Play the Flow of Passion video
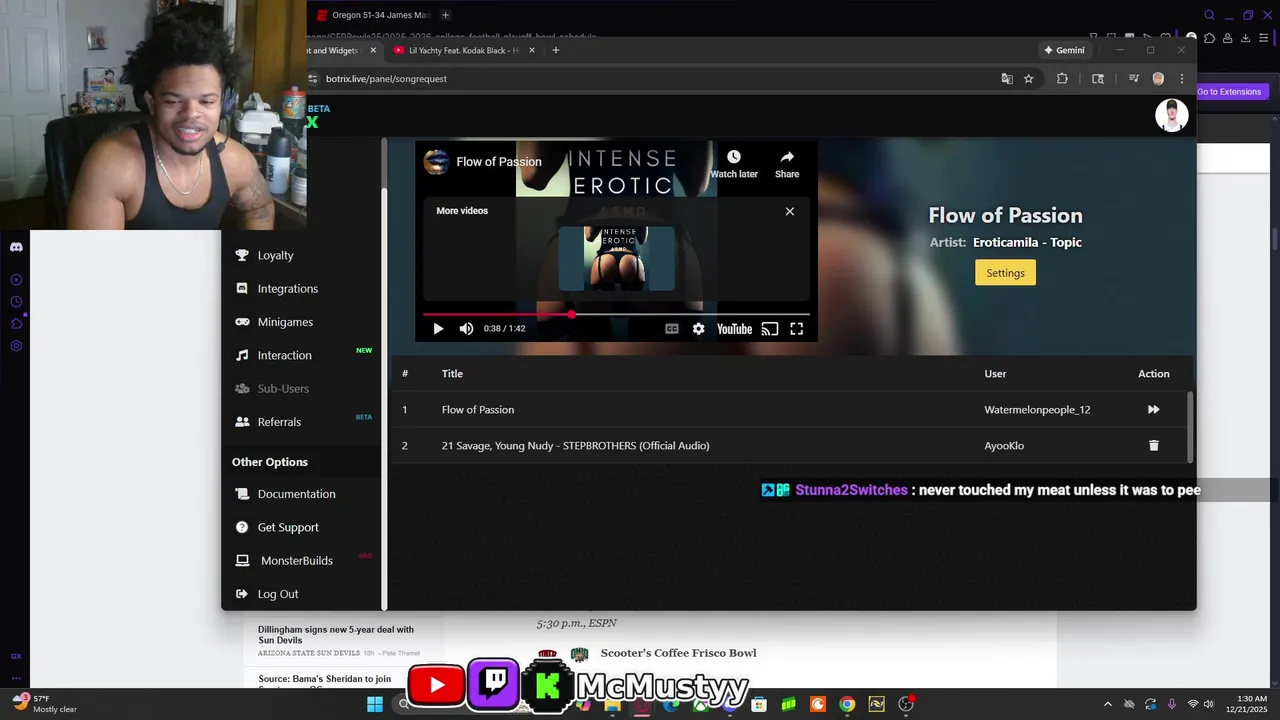 [438, 329]
